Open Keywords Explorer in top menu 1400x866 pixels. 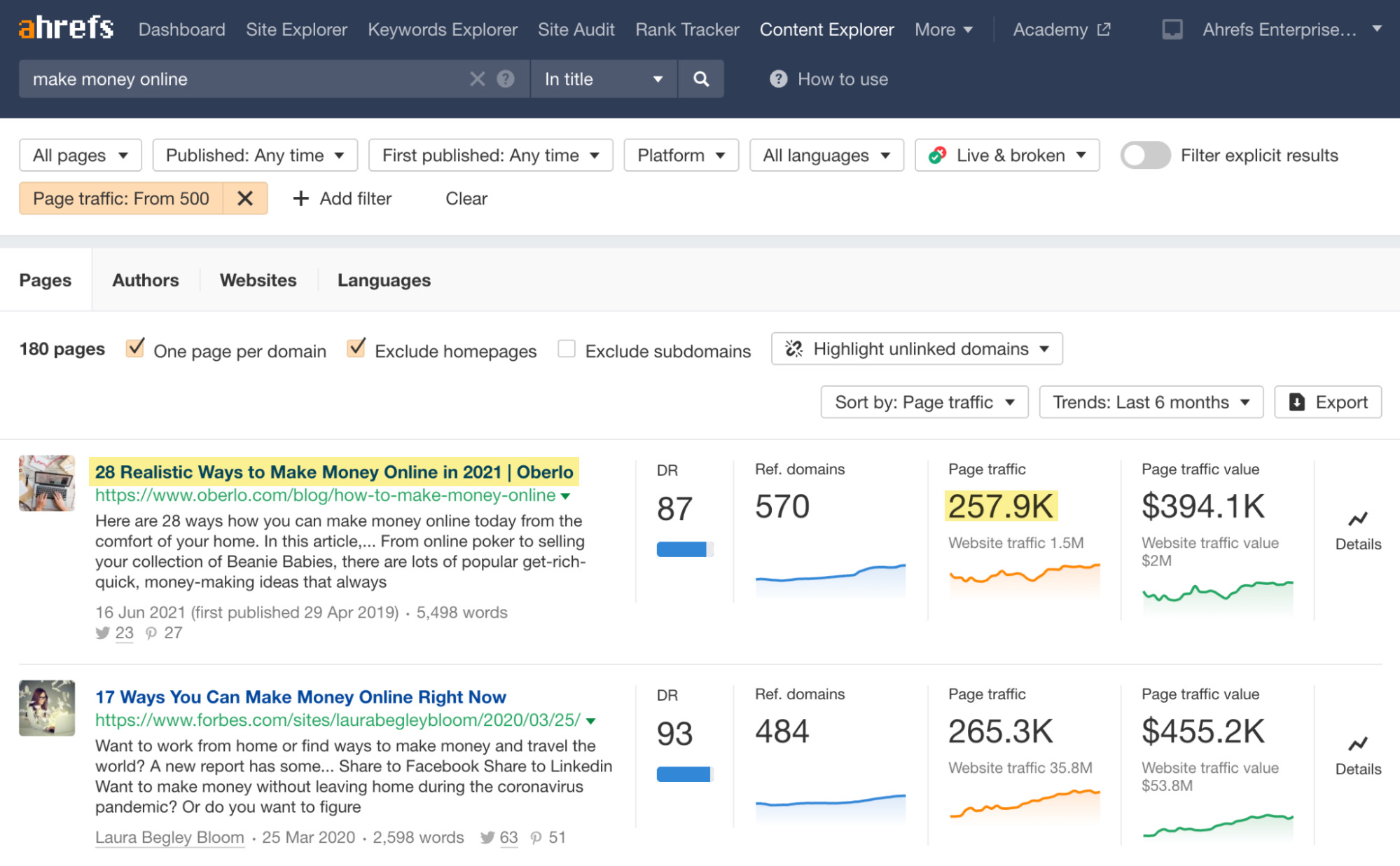[x=442, y=29]
